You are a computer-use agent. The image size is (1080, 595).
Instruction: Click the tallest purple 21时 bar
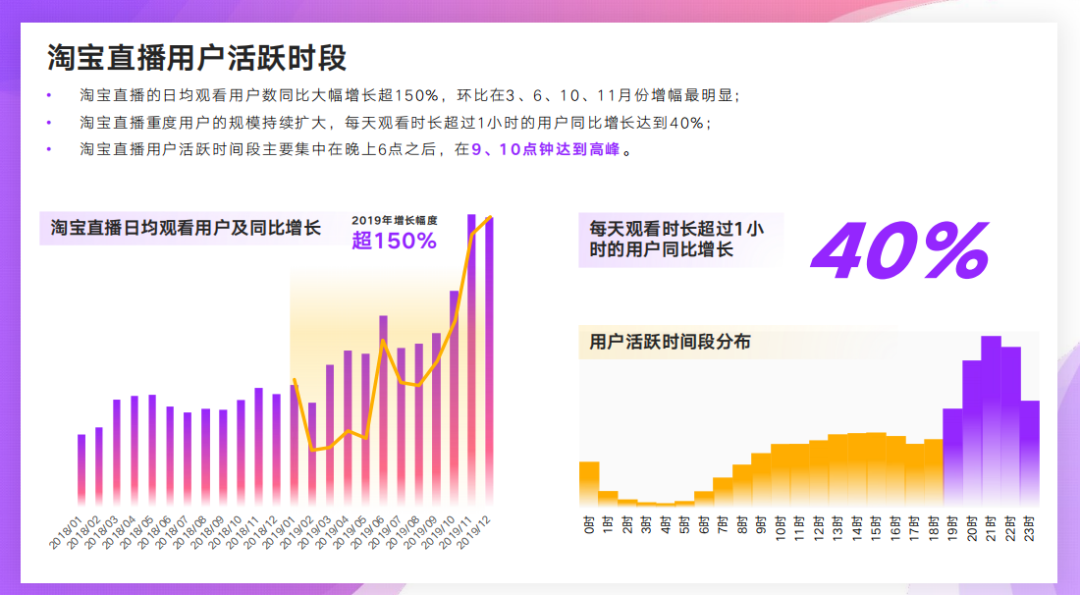991,421
